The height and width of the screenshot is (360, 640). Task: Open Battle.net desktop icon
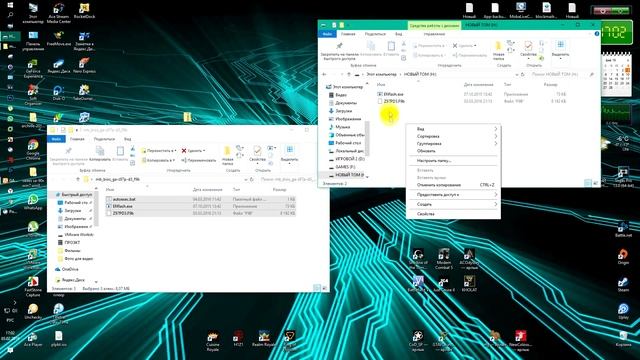[623, 229]
